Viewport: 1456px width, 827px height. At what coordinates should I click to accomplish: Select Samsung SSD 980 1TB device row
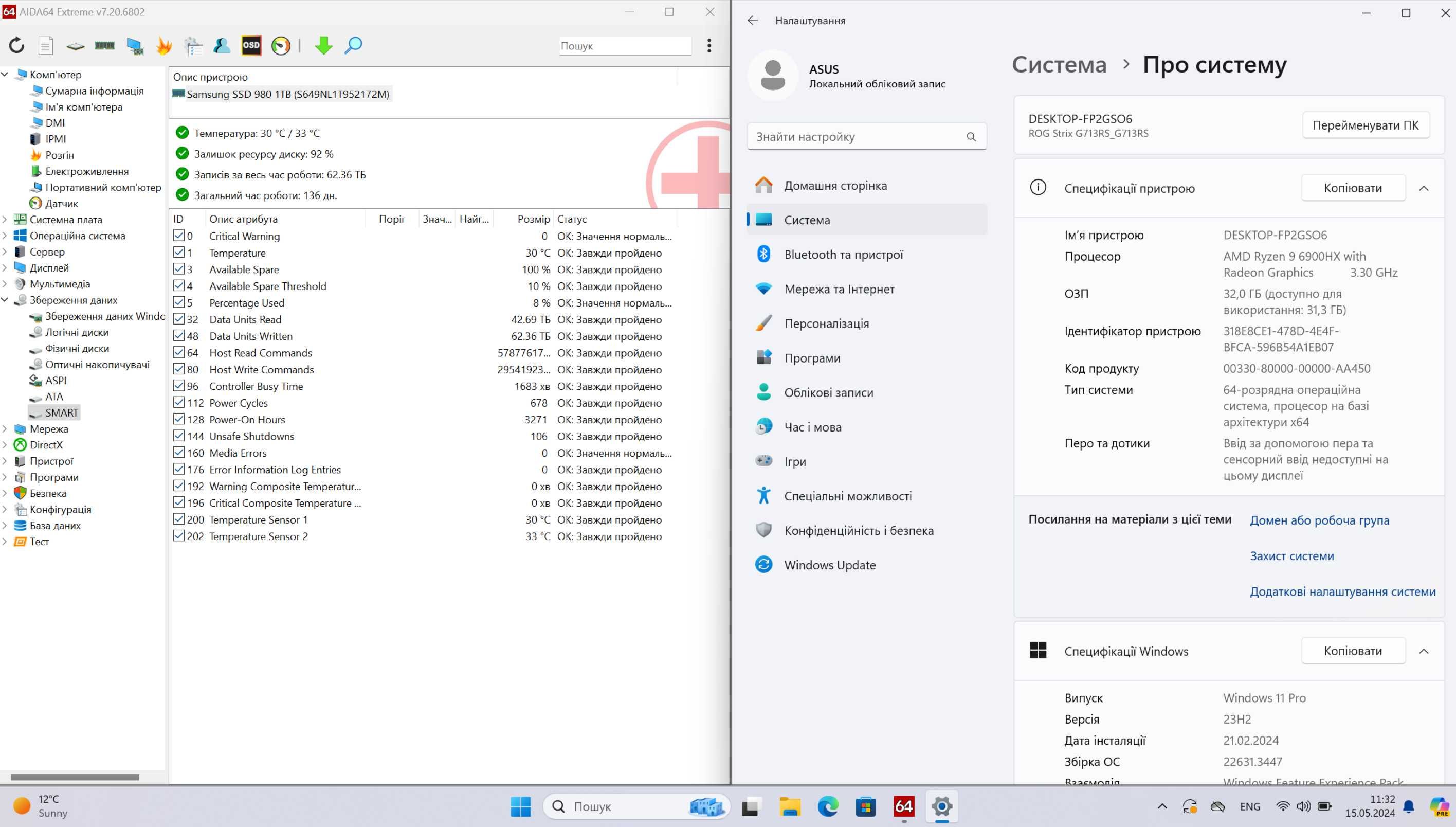pos(281,94)
